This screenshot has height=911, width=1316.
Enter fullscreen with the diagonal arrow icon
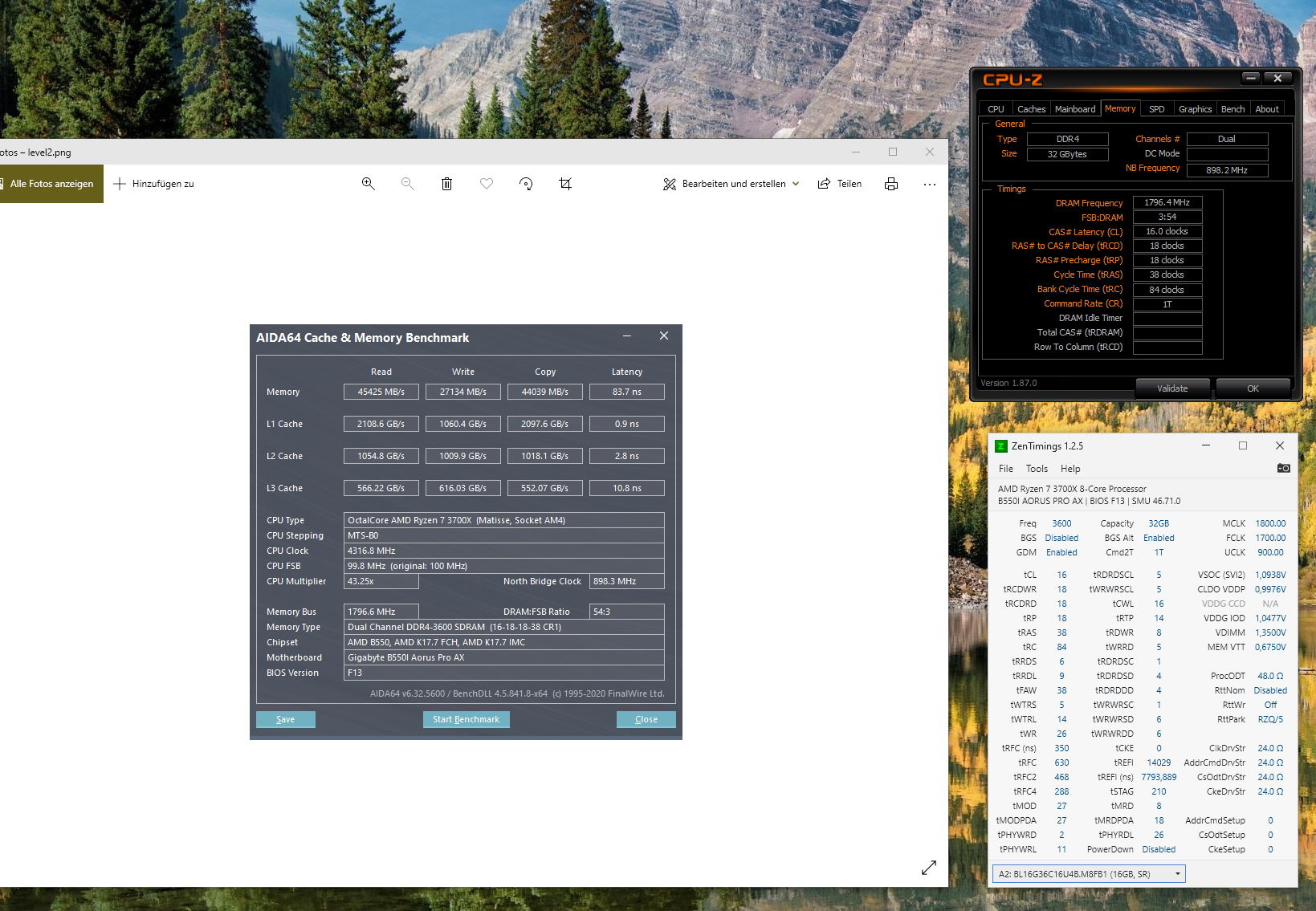(929, 868)
